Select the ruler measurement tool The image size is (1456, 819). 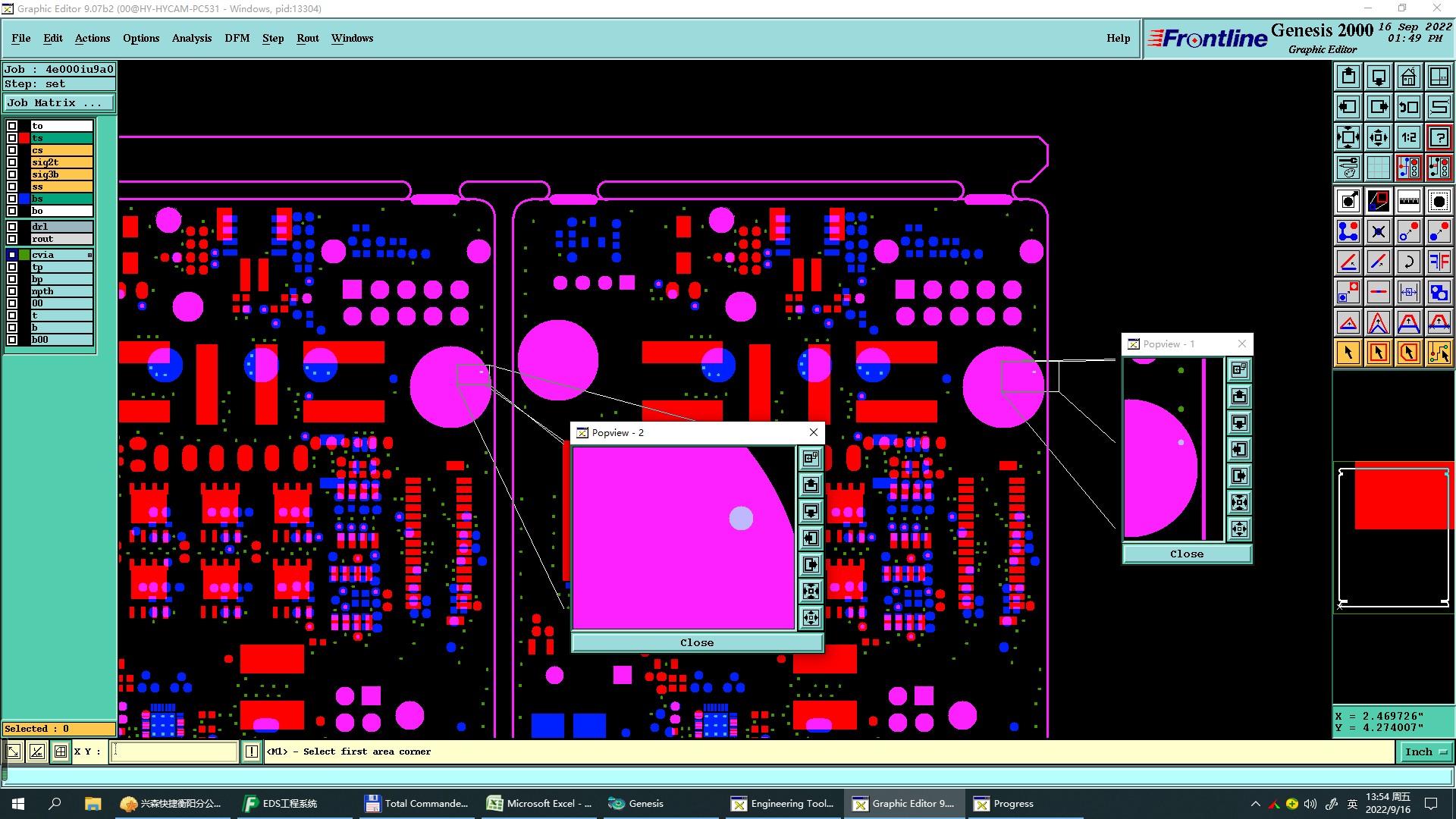(1409, 201)
